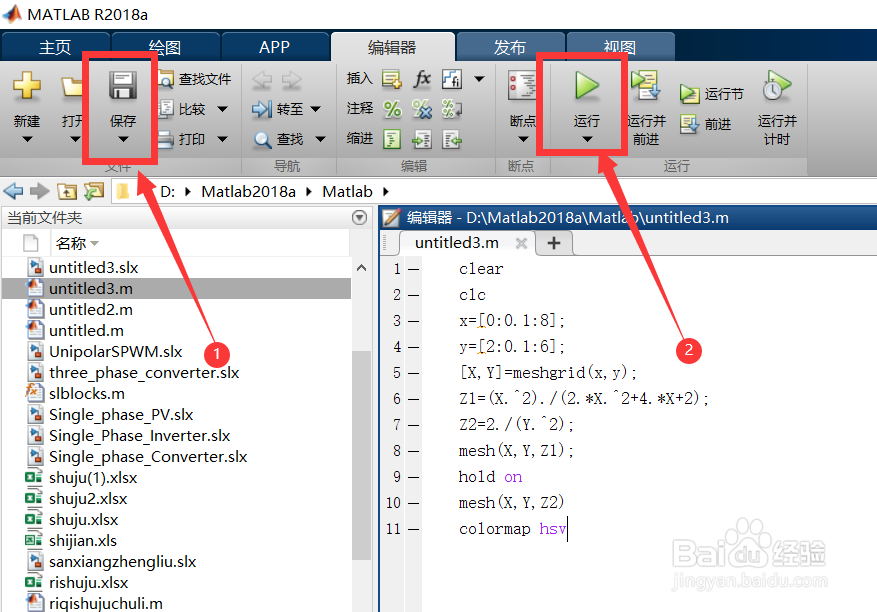Click the comment percent icon

coord(392,109)
